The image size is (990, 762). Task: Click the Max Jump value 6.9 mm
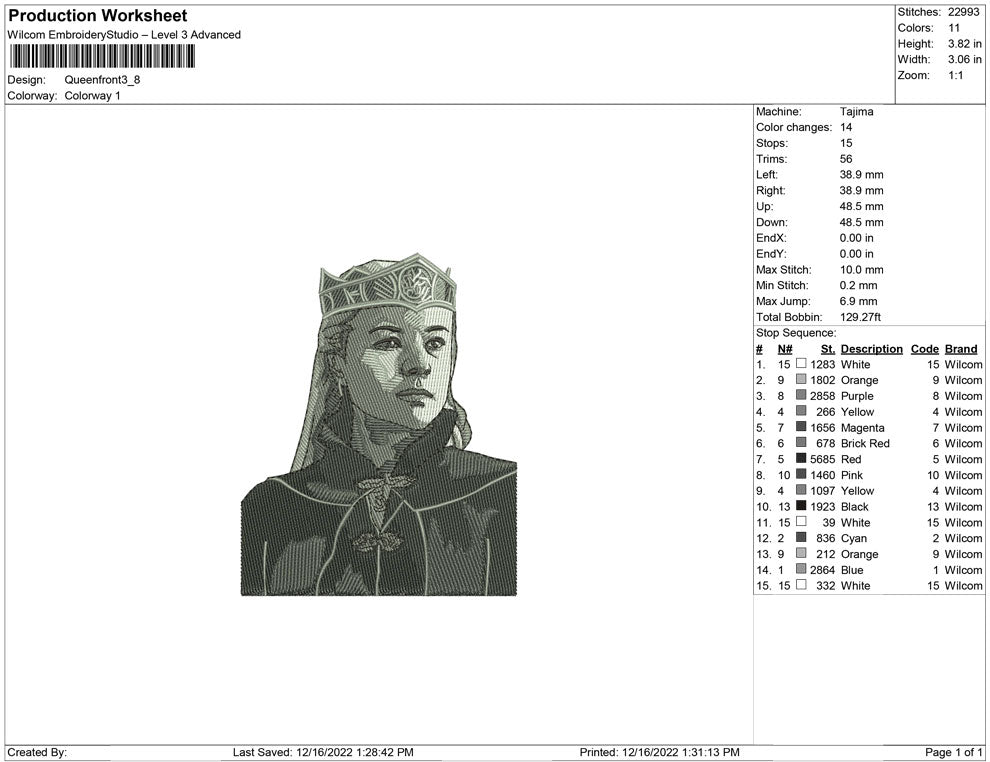[x=858, y=301]
